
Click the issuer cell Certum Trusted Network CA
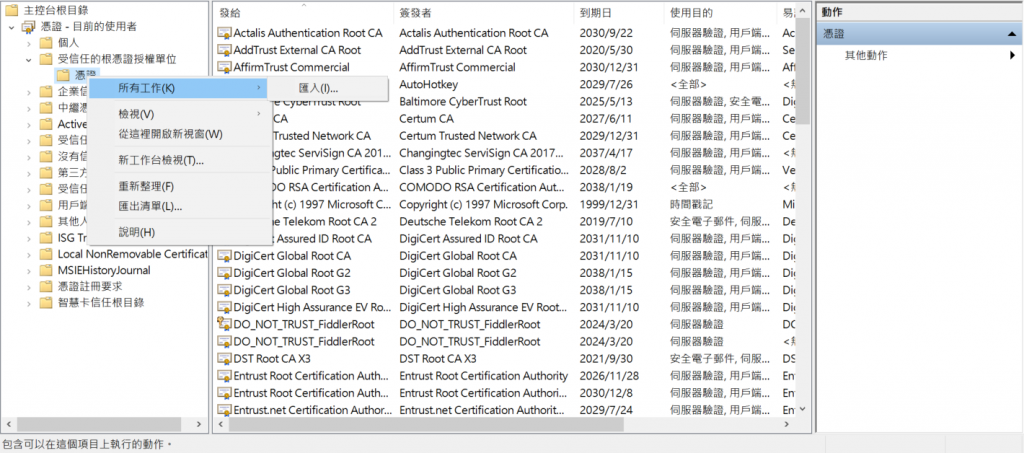[x=468, y=136]
